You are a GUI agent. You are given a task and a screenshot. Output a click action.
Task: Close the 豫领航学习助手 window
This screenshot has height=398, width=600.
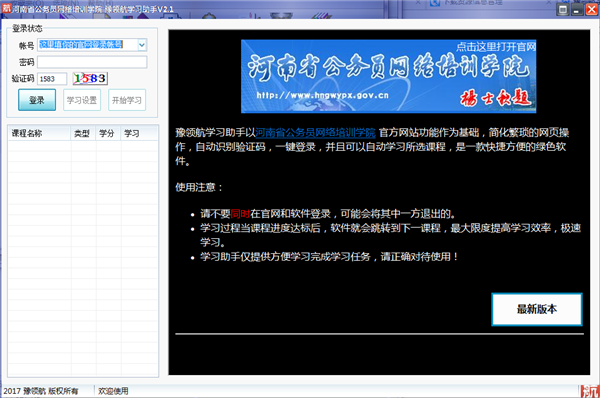[591, 9]
